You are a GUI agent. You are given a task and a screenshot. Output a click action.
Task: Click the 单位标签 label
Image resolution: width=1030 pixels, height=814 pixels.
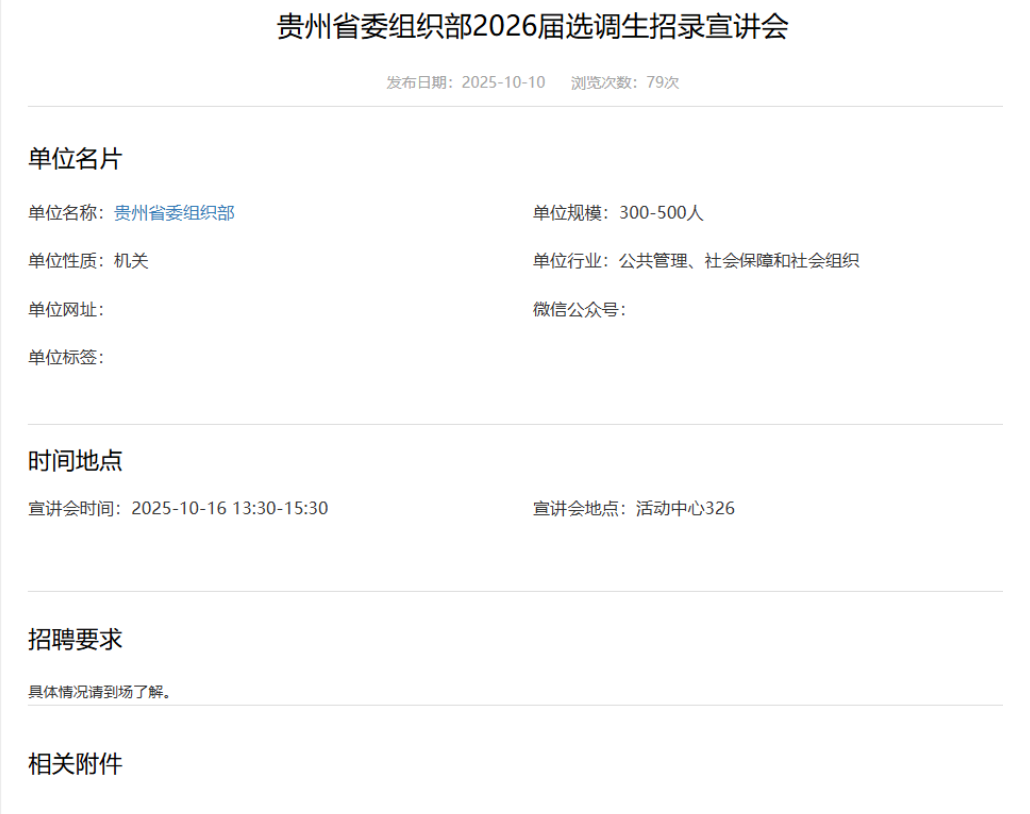tap(65, 357)
